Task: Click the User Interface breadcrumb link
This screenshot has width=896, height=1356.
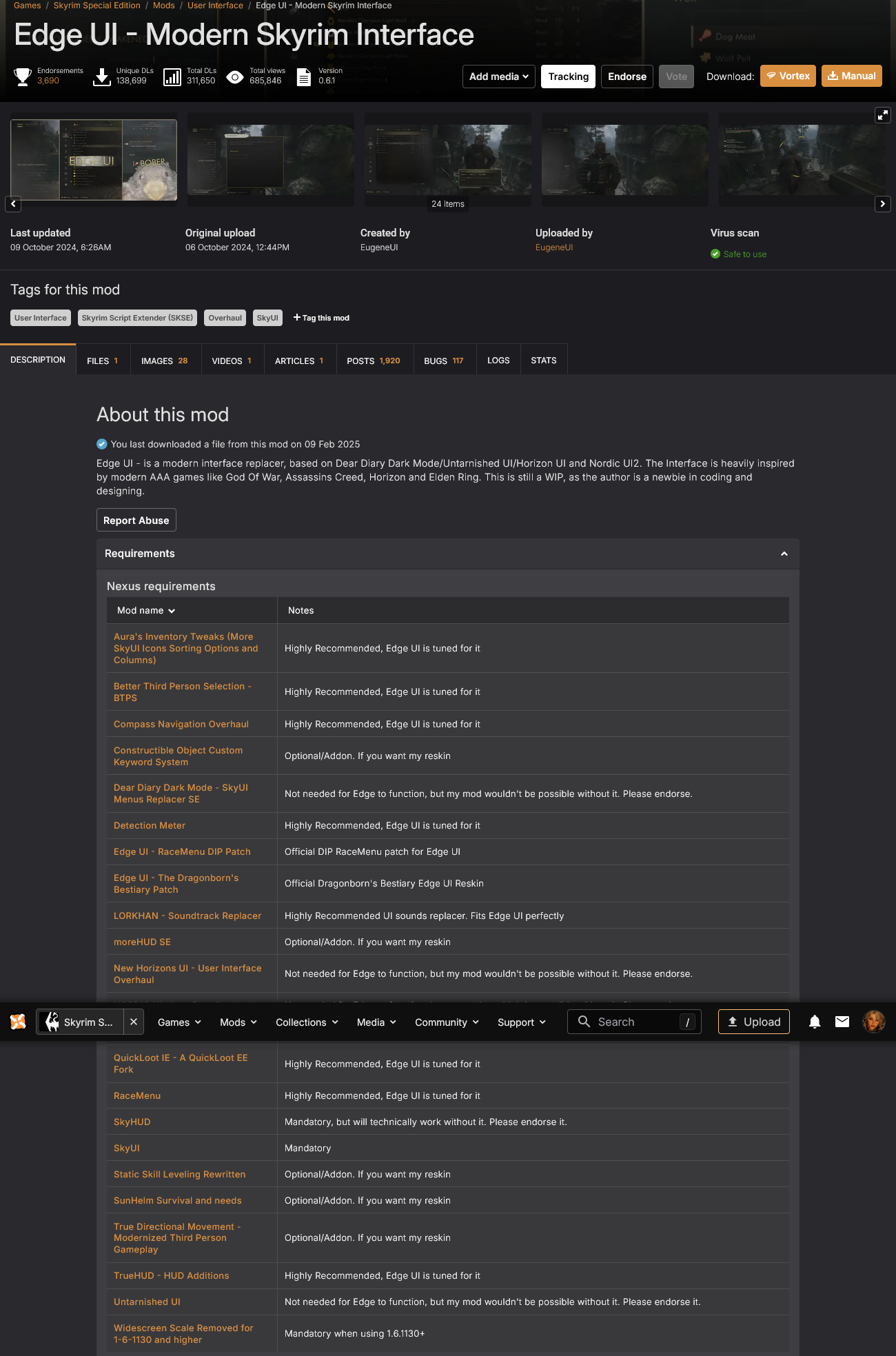Action: (x=215, y=6)
